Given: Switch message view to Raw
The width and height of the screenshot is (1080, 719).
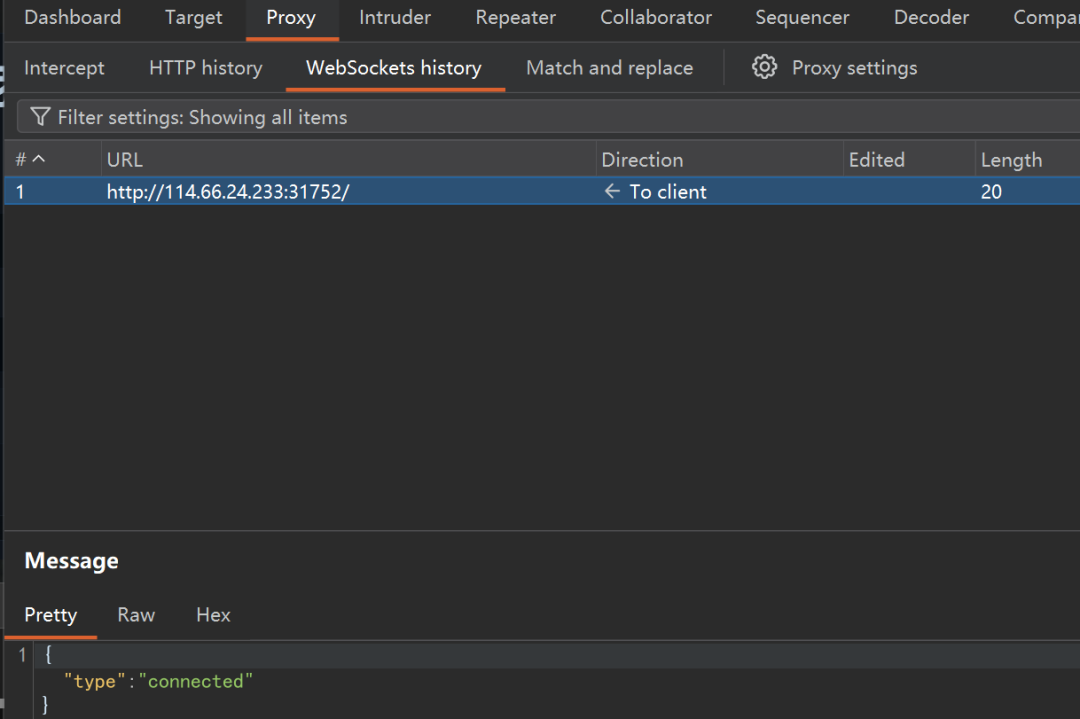Looking at the screenshot, I should (136, 615).
